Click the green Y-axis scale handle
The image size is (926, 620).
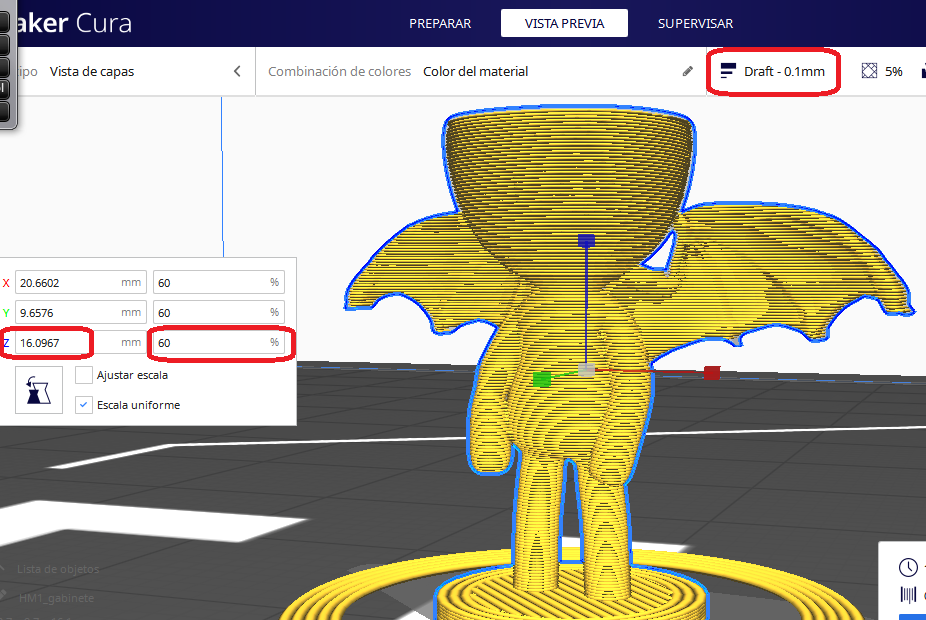pos(542,378)
